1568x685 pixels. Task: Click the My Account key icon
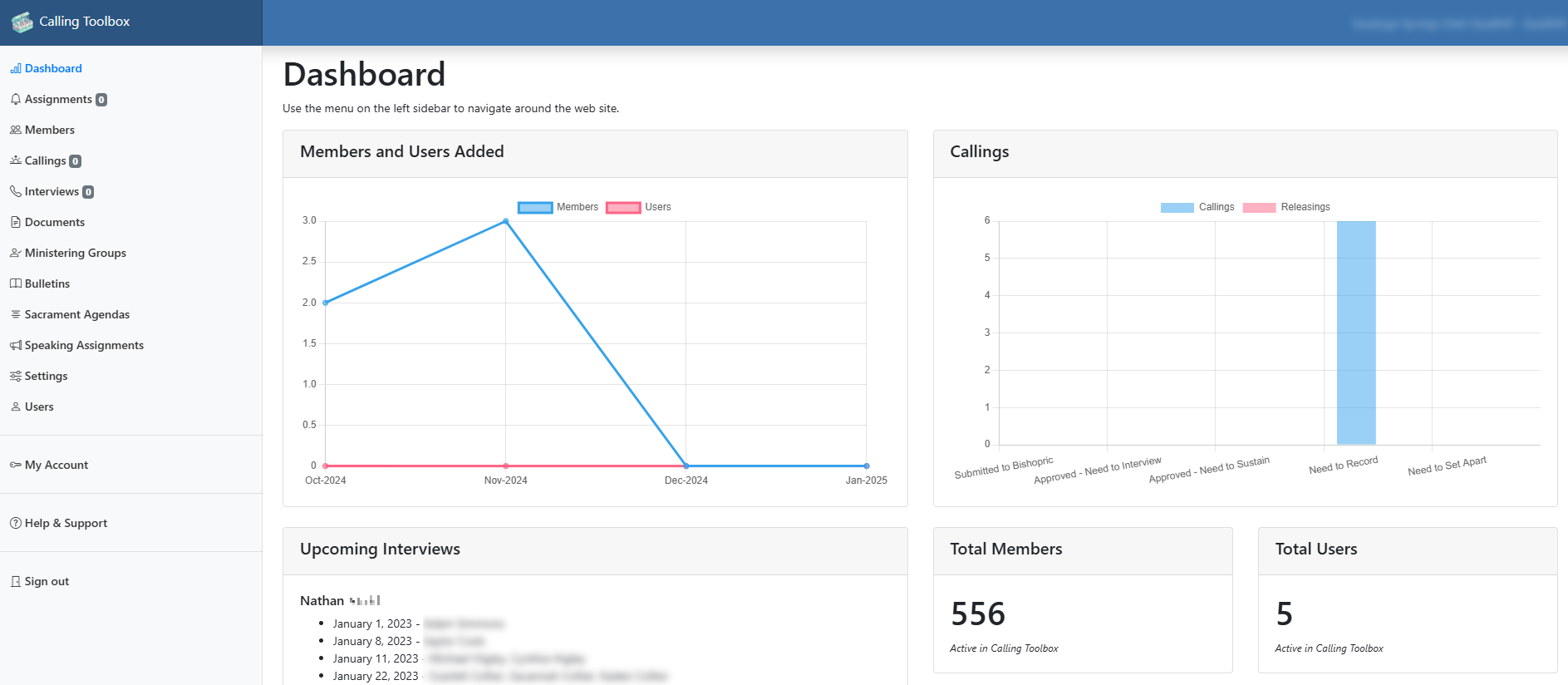[x=16, y=465]
